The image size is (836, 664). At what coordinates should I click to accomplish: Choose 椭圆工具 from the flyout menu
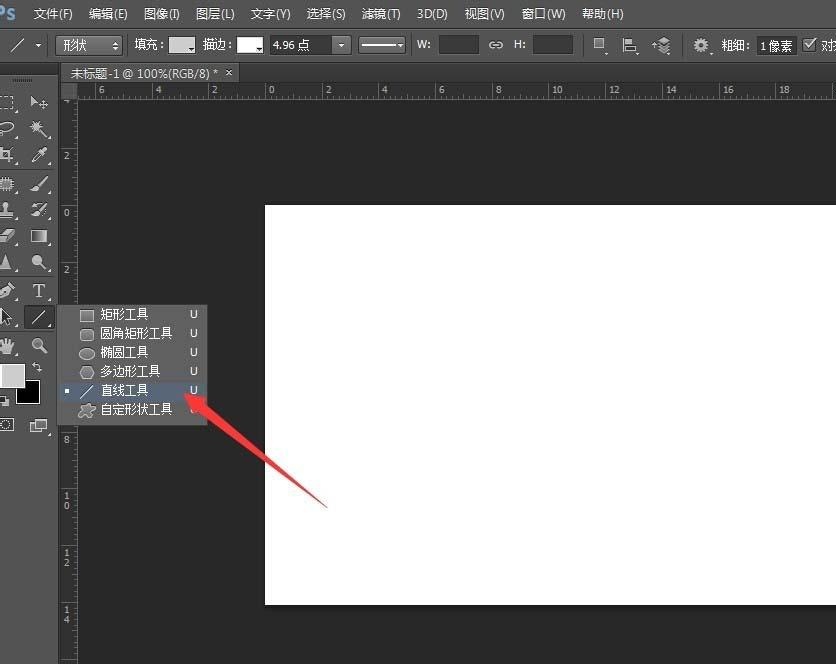(x=124, y=352)
